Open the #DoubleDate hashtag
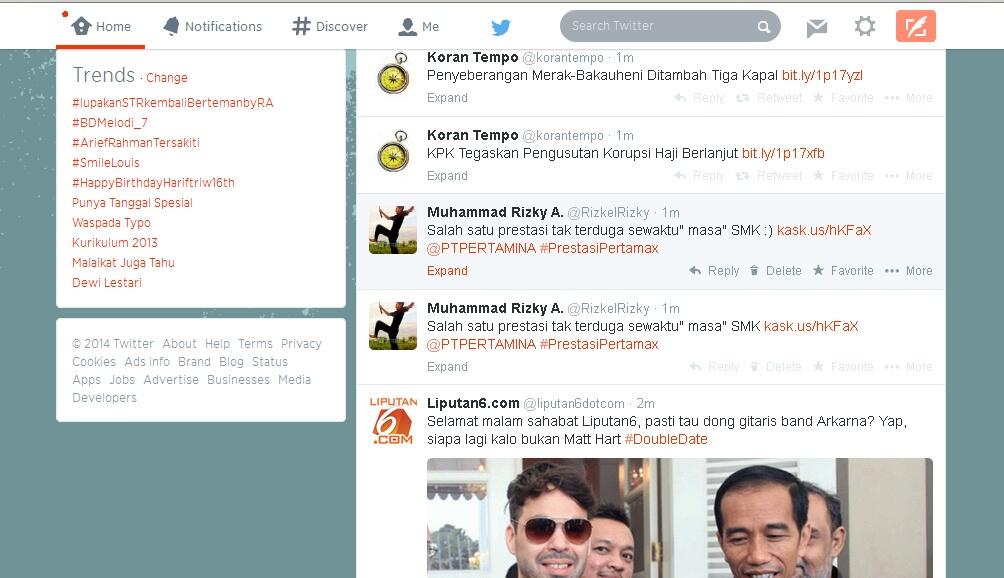 666,439
